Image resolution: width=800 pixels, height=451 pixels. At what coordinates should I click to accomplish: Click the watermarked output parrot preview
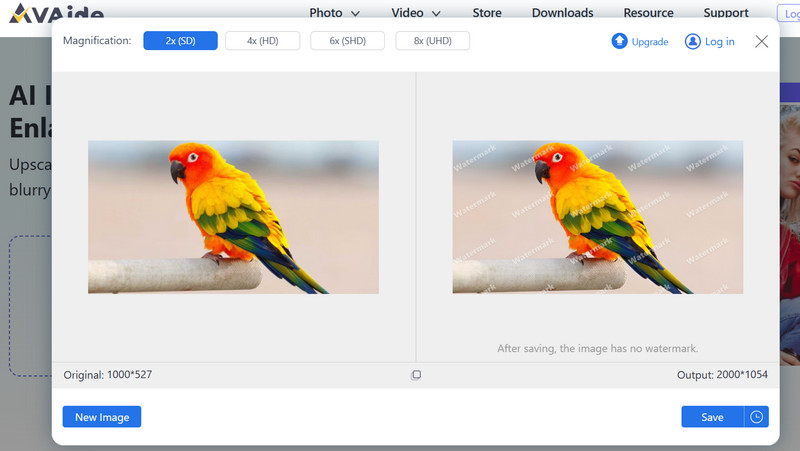click(x=598, y=217)
